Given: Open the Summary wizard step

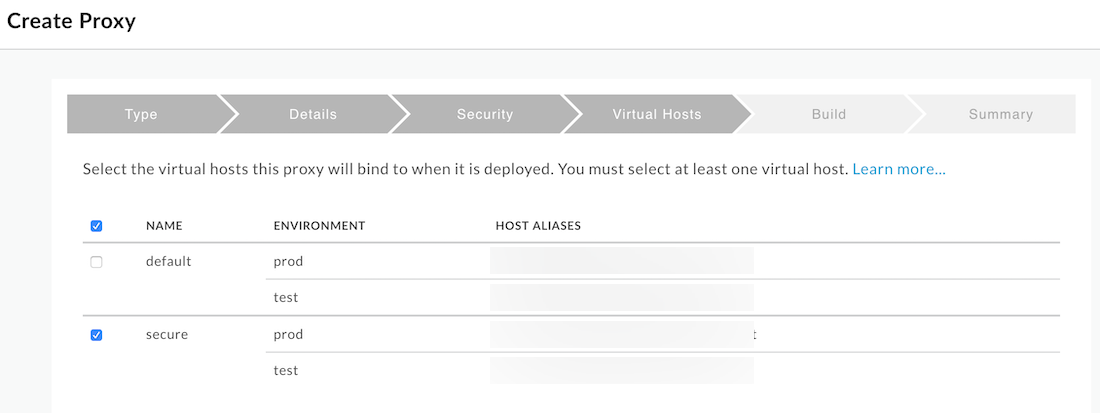Looking at the screenshot, I should pos(1000,114).
